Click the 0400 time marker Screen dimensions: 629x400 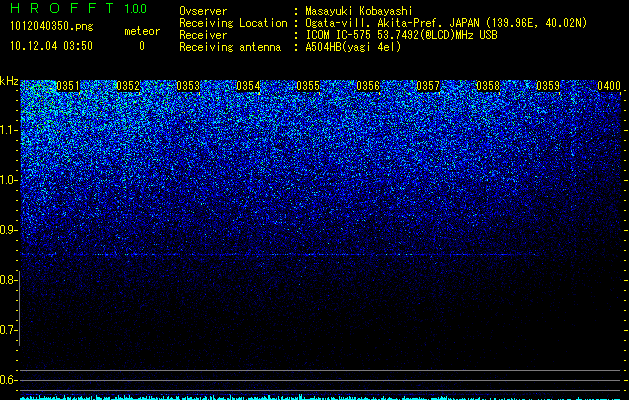[x=609, y=86]
